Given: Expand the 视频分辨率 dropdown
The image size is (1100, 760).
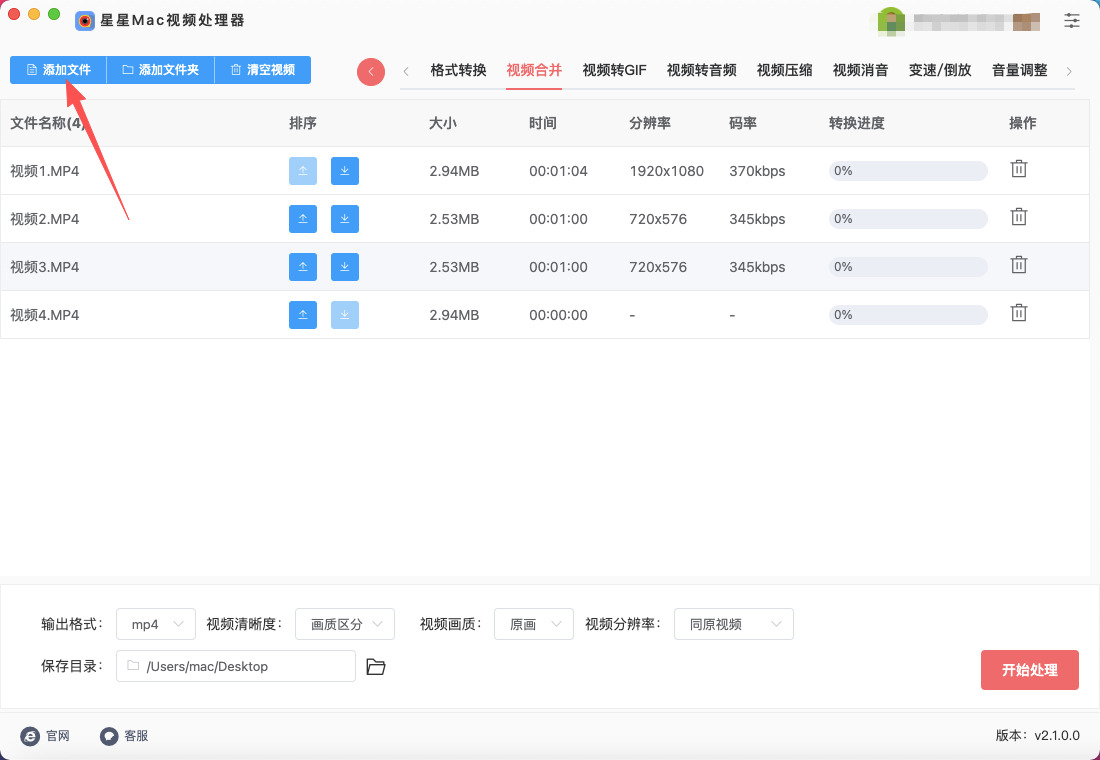Looking at the screenshot, I should (733, 624).
